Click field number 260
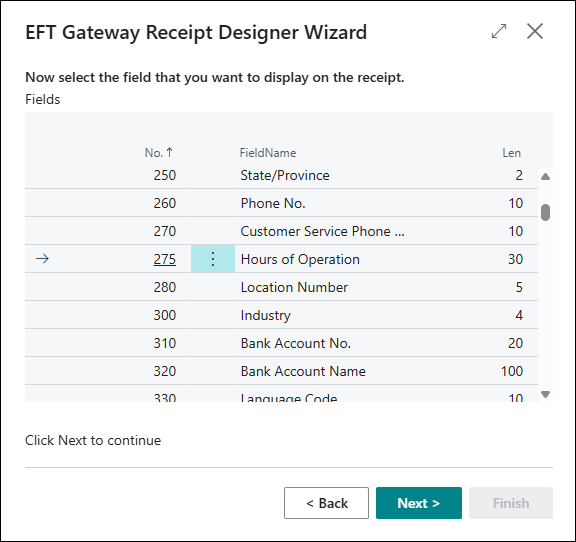576x542 pixels. (x=165, y=203)
